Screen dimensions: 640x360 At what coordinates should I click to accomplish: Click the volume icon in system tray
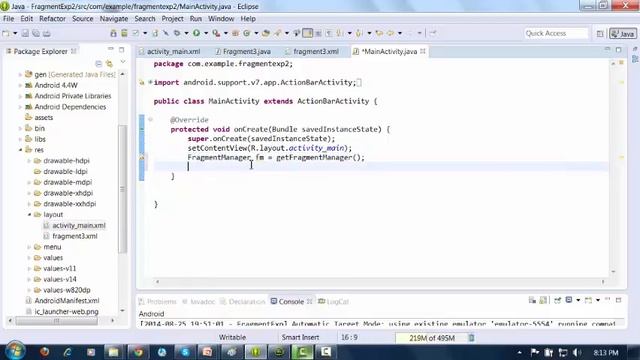577,352
